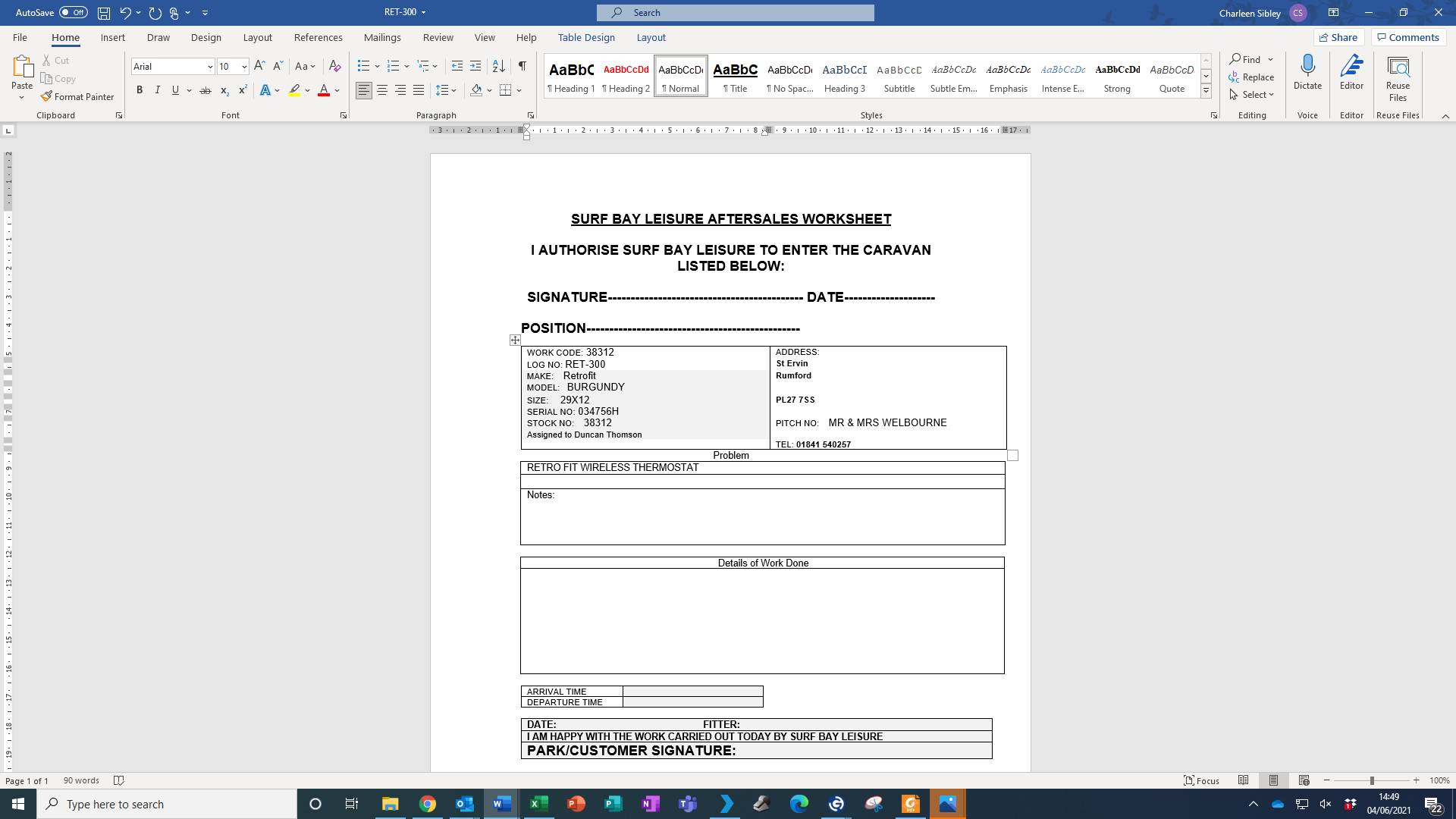1456x819 pixels.
Task: Toggle Italic formatting
Action: coord(157,90)
